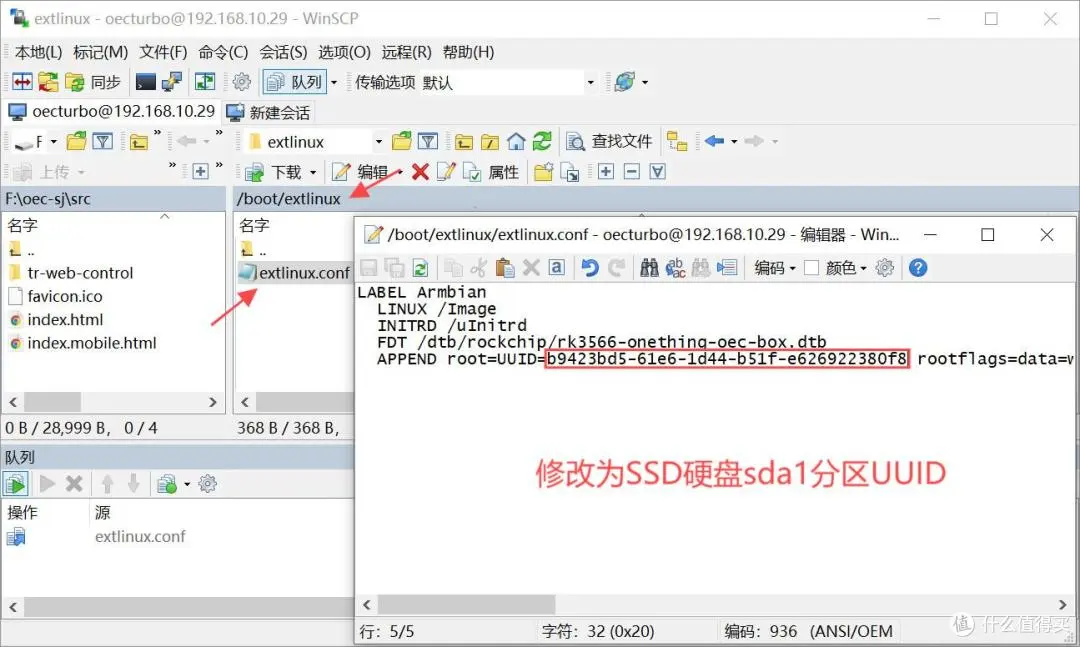1080x647 pixels.
Task: Click the remote open directory folder icon
Action: pyautogui.click(x=402, y=141)
